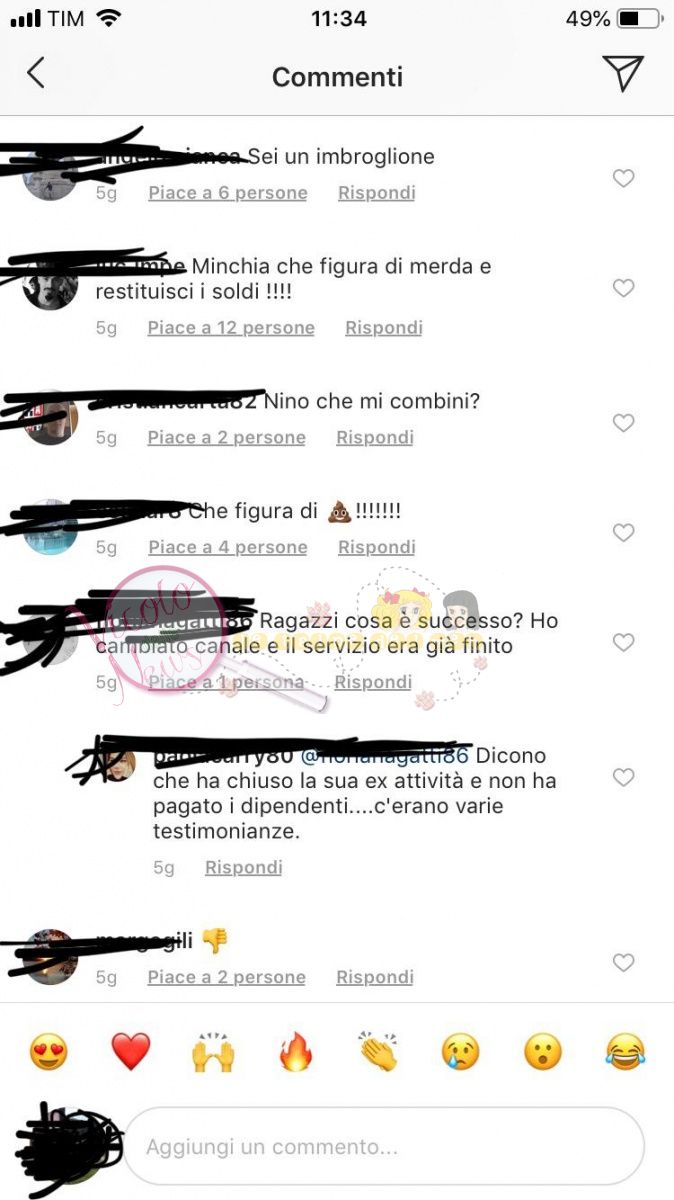Open 'Piace a 12 persone' likes list

(231, 328)
